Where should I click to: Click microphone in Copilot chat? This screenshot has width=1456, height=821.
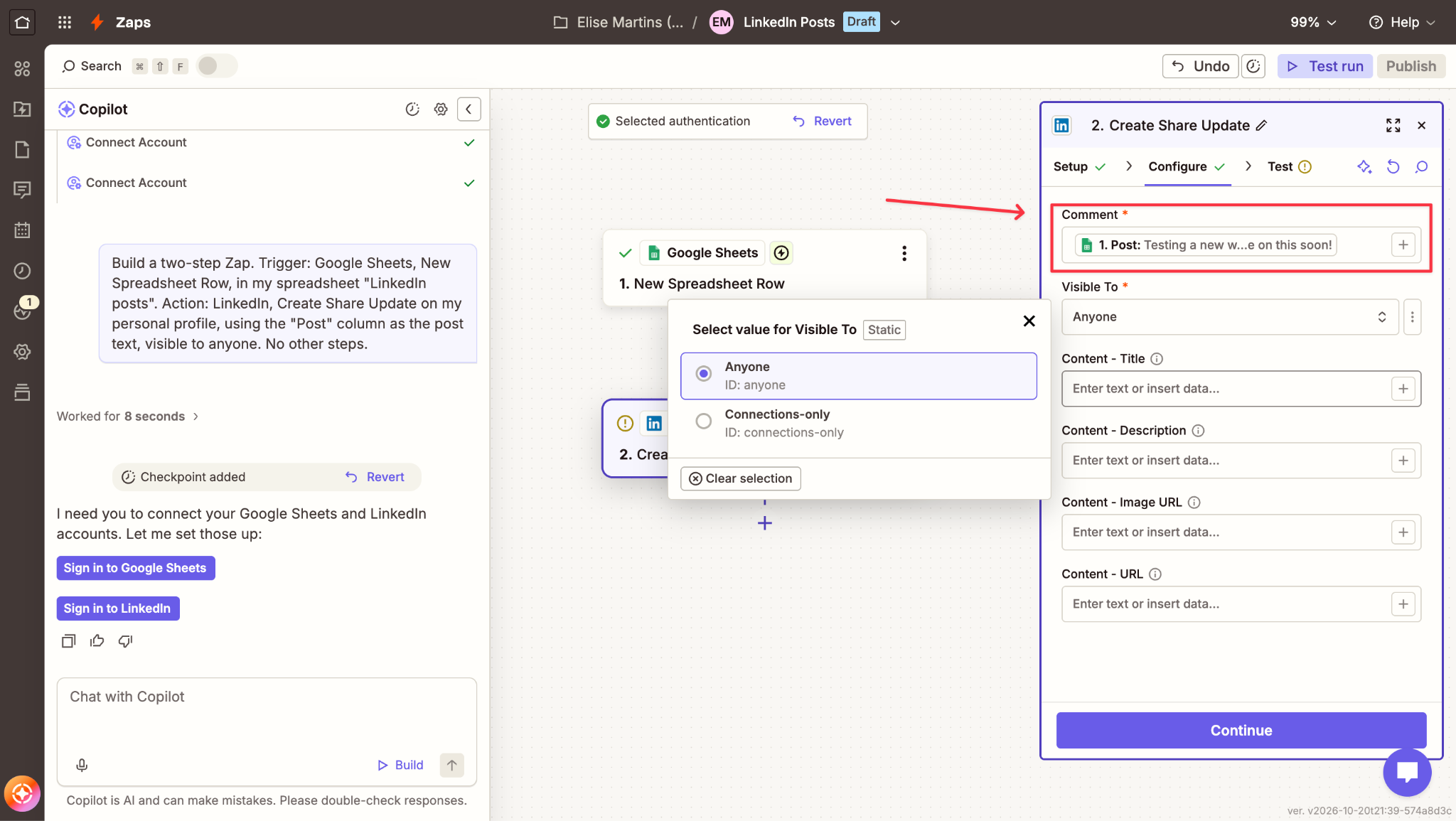[x=82, y=765]
